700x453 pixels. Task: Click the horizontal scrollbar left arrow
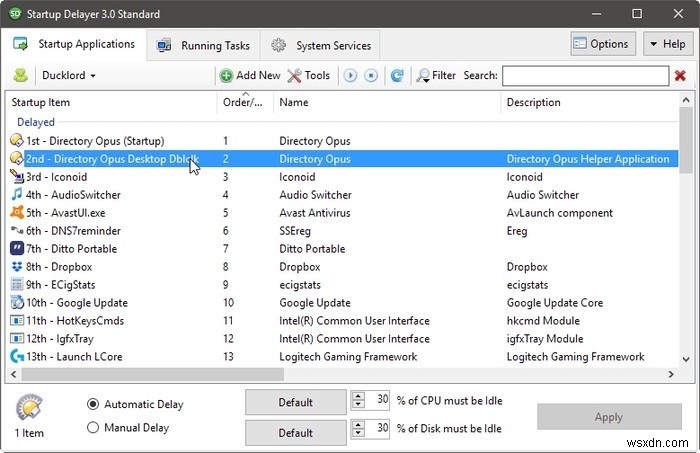click(13, 374)
